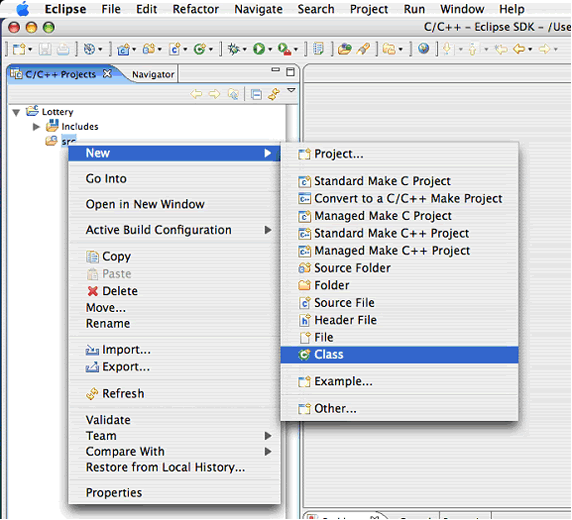Screen dimensions: 572x520
Task: Click the Last Edit Location icon
Action: tap(501, 49)
